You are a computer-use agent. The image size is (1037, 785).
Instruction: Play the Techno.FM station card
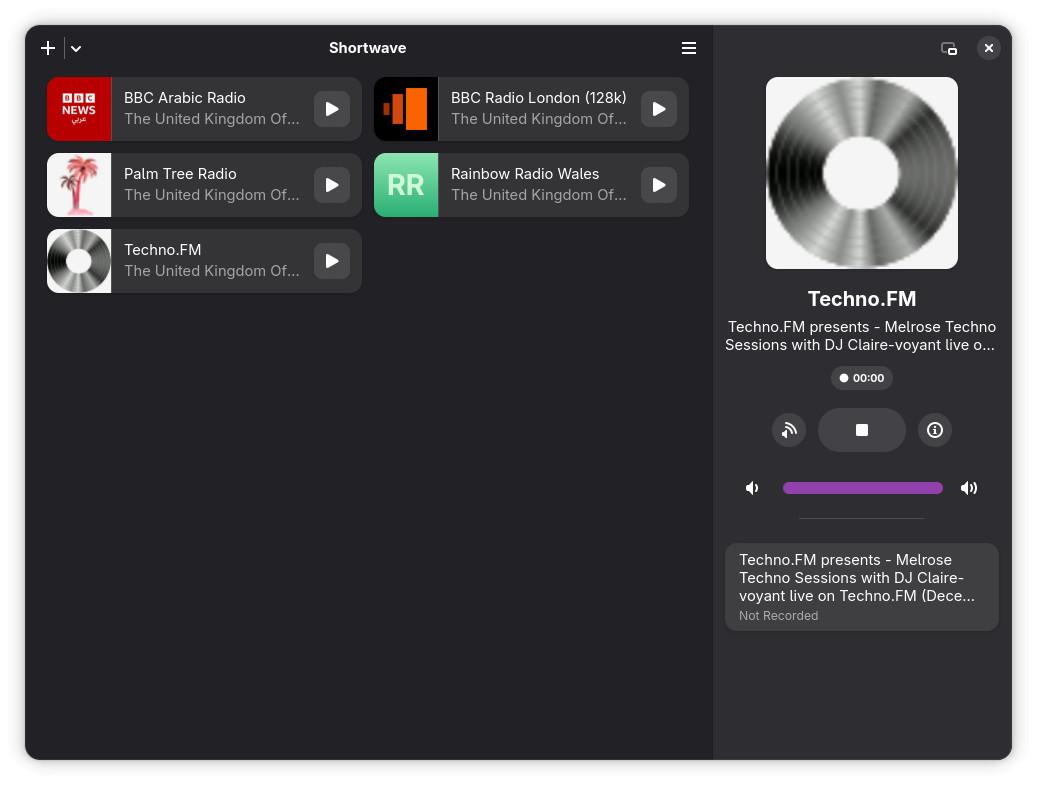pyautogui.click(x=332, y=261)
